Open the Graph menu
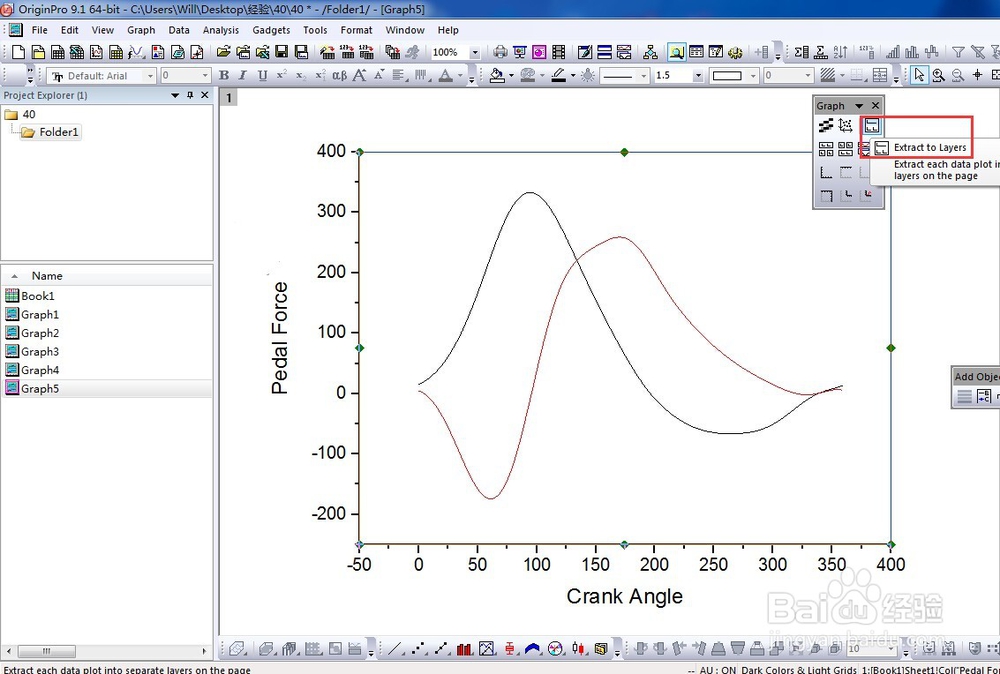 coord(141,30)
